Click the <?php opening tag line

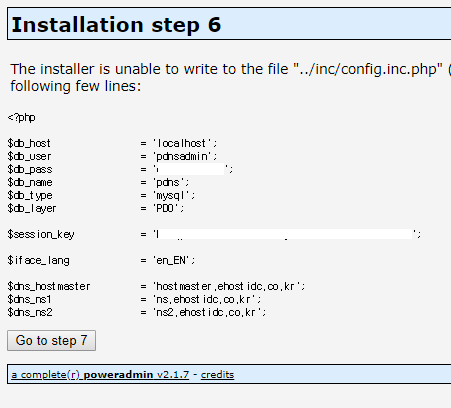click(22, 118)
